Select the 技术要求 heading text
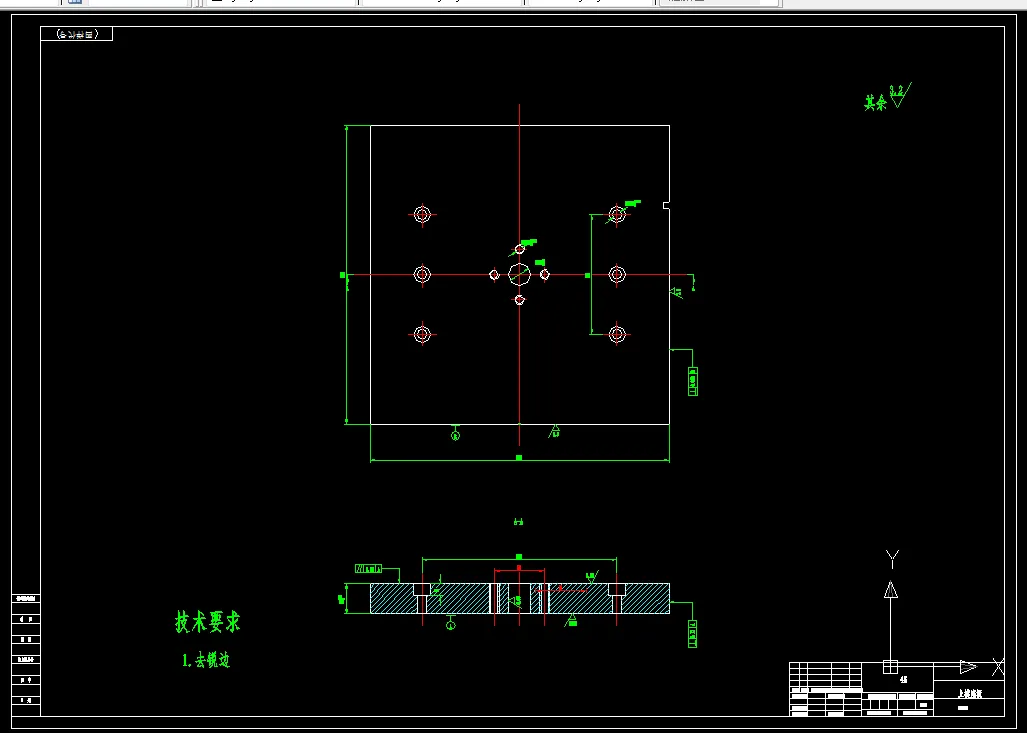 [208, 622]
